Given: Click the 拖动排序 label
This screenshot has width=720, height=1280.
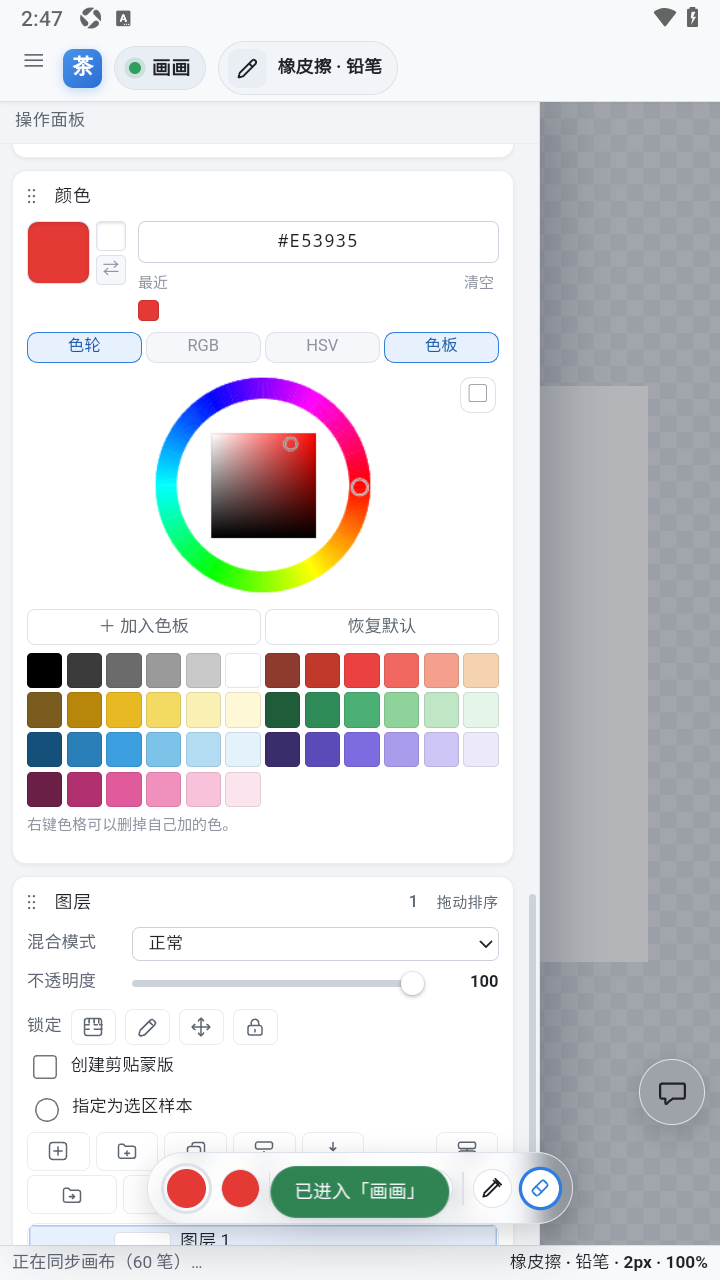Looking at the screenshot, I should (x=467, y=902).
